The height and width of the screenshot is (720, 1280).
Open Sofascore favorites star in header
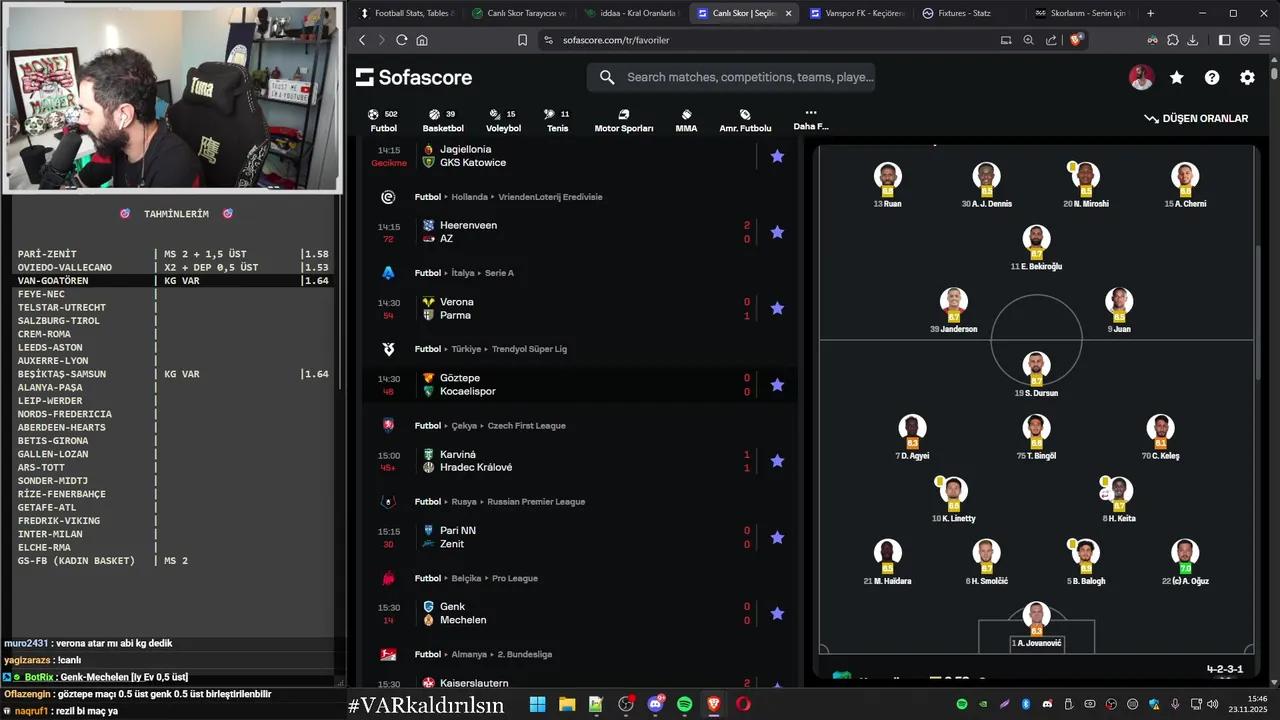pos(1177,77)
